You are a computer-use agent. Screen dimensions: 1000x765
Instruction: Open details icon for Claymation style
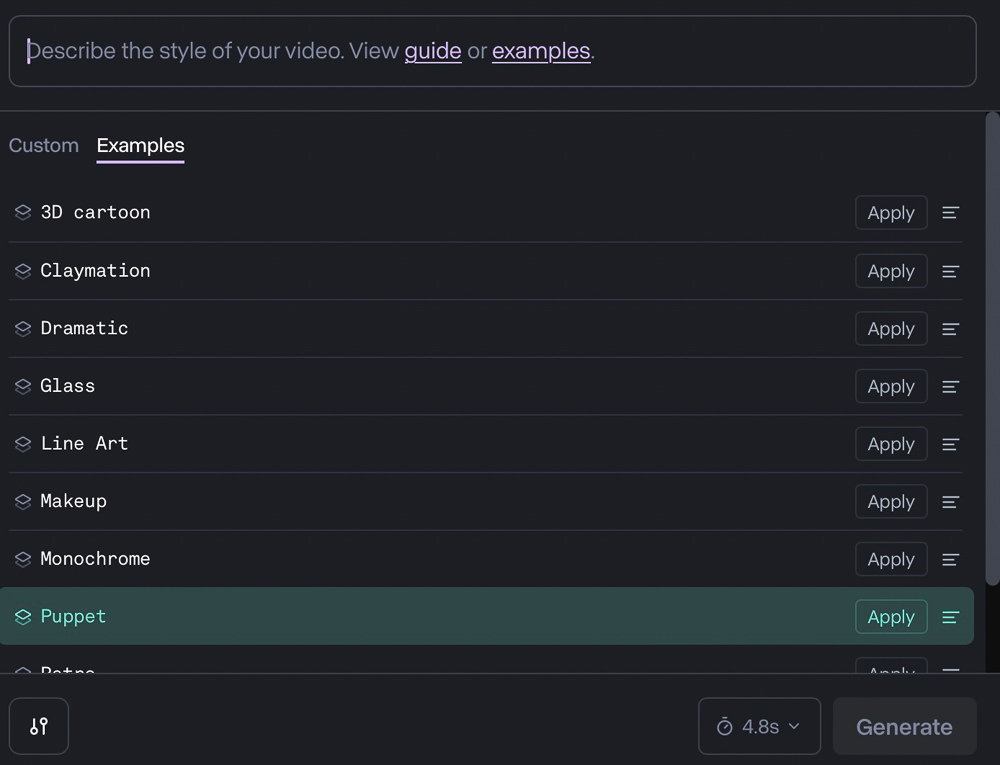pos(951,271)
